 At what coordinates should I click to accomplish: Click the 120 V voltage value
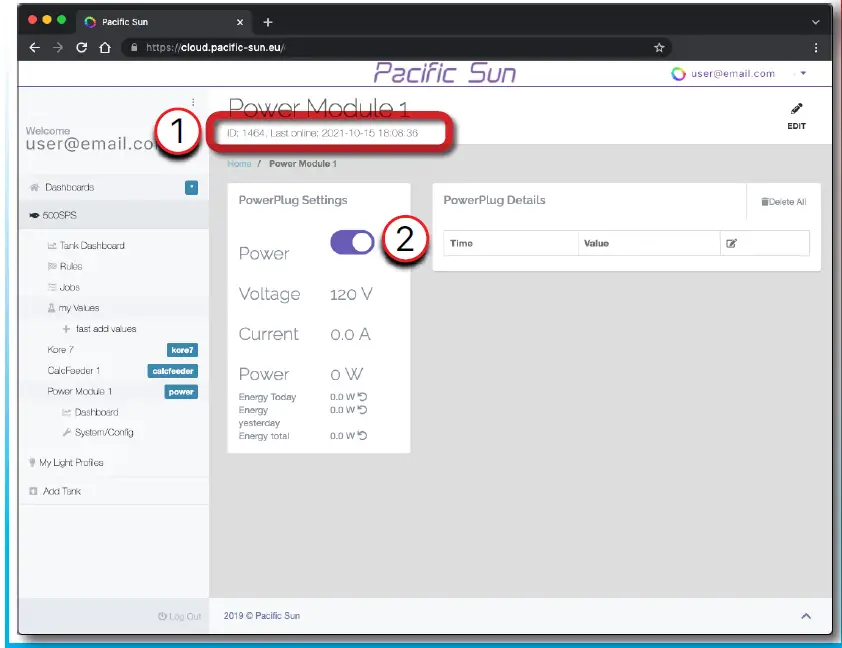351,294
